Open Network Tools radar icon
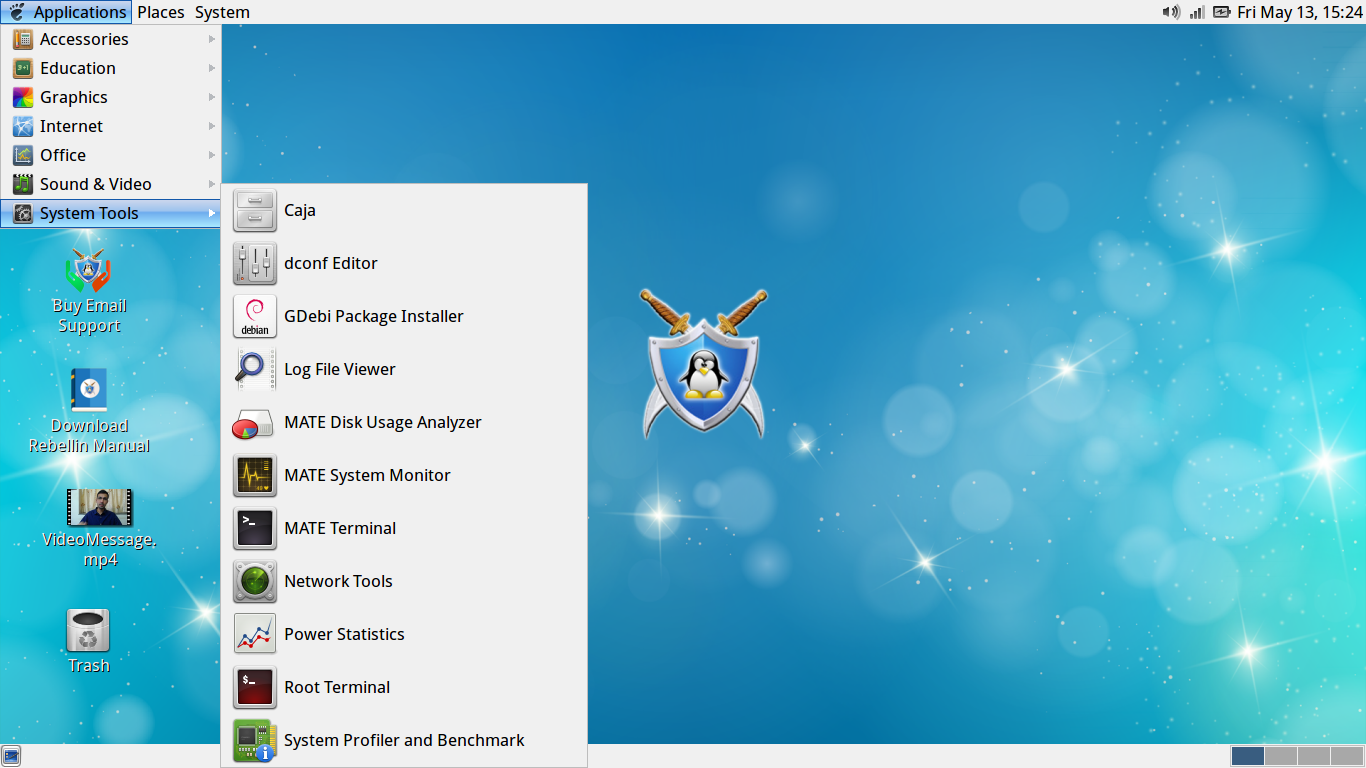 pos(255,582)
